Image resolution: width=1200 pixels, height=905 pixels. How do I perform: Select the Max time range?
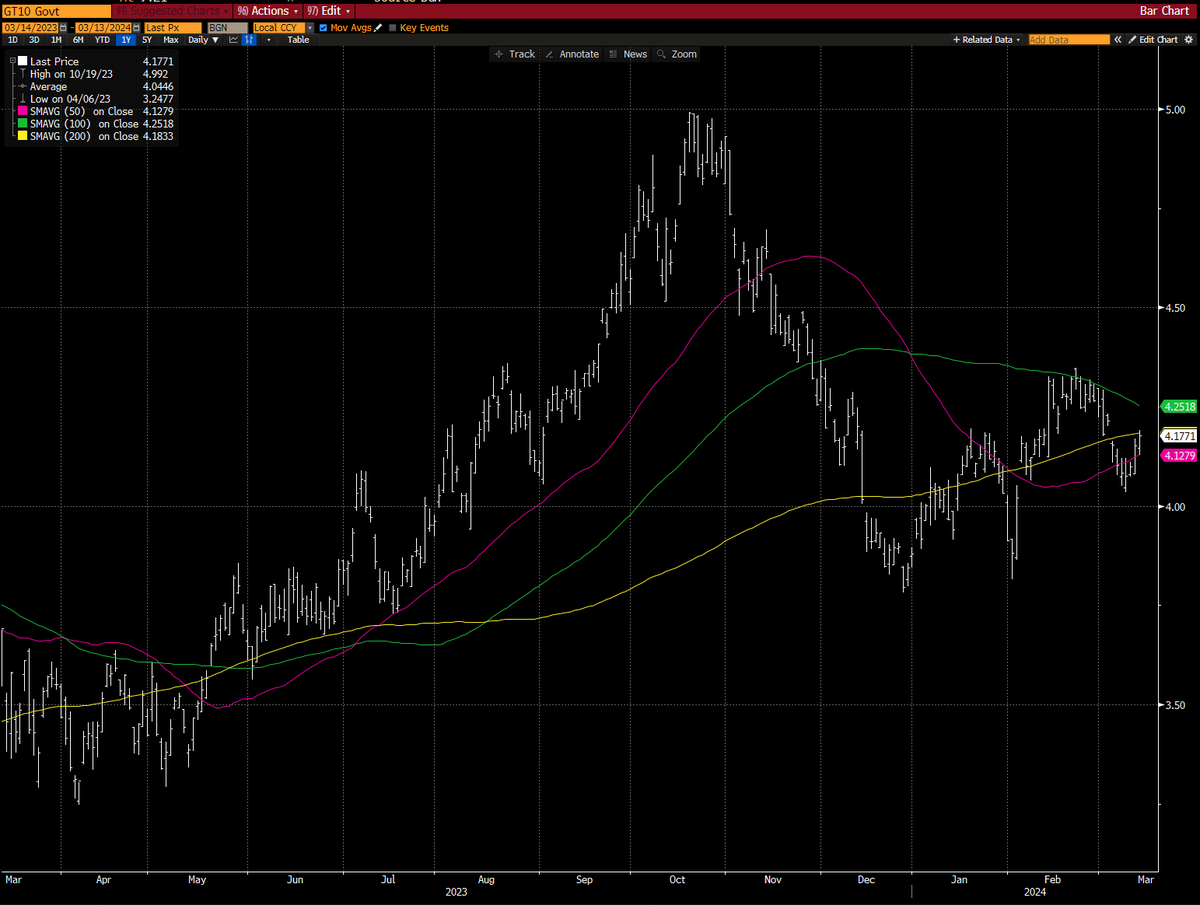coord(171,40)
